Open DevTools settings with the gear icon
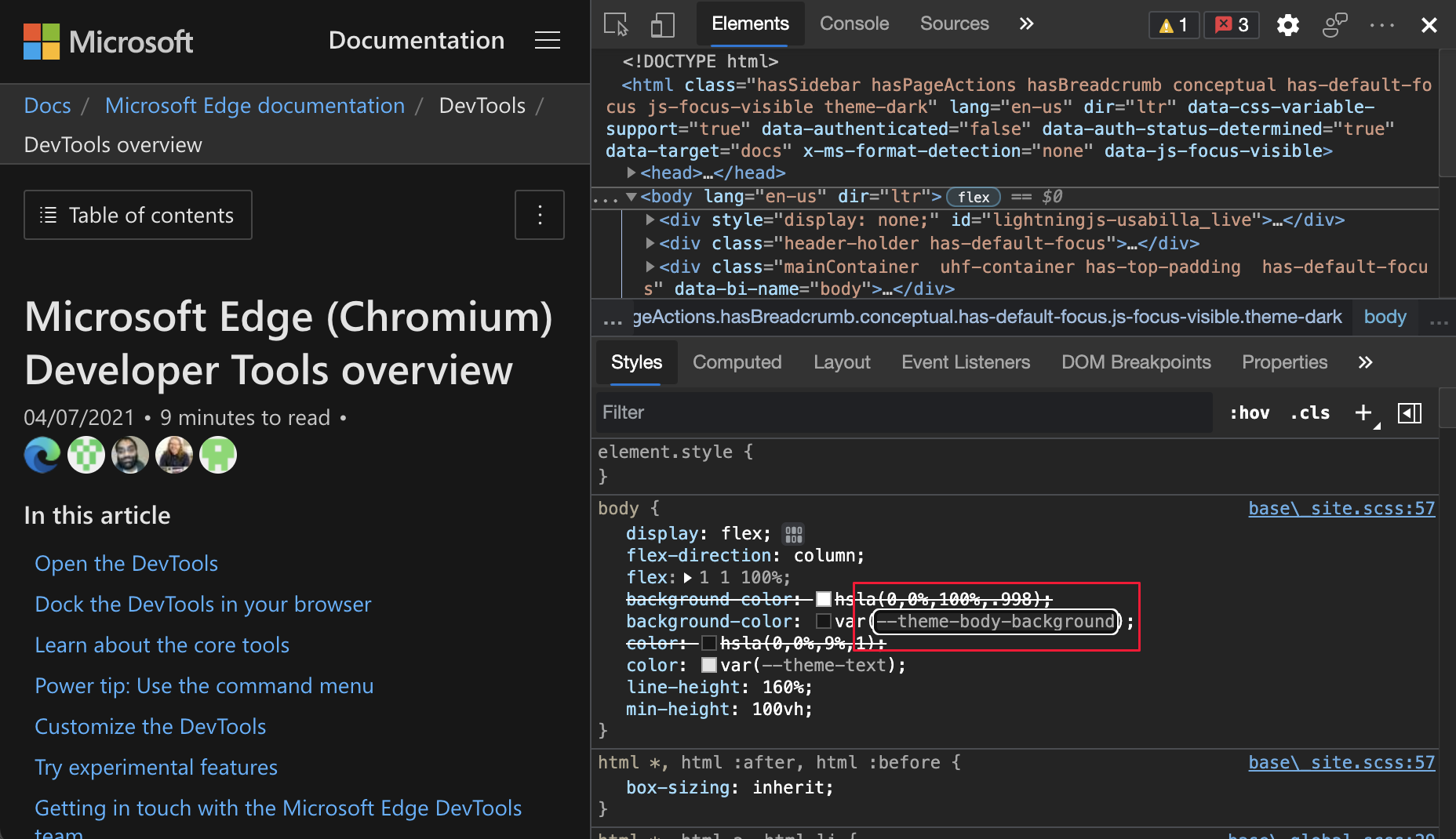This screenshot has height=839, width=1456. click(x=1287, y=24)
